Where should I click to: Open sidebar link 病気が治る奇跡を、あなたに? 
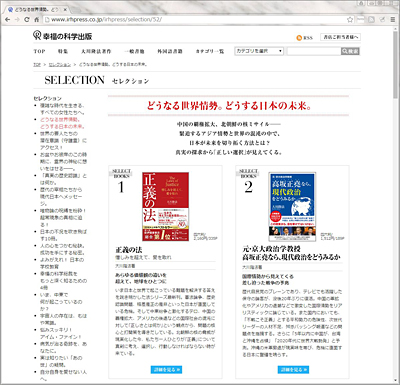pos(63,347)
